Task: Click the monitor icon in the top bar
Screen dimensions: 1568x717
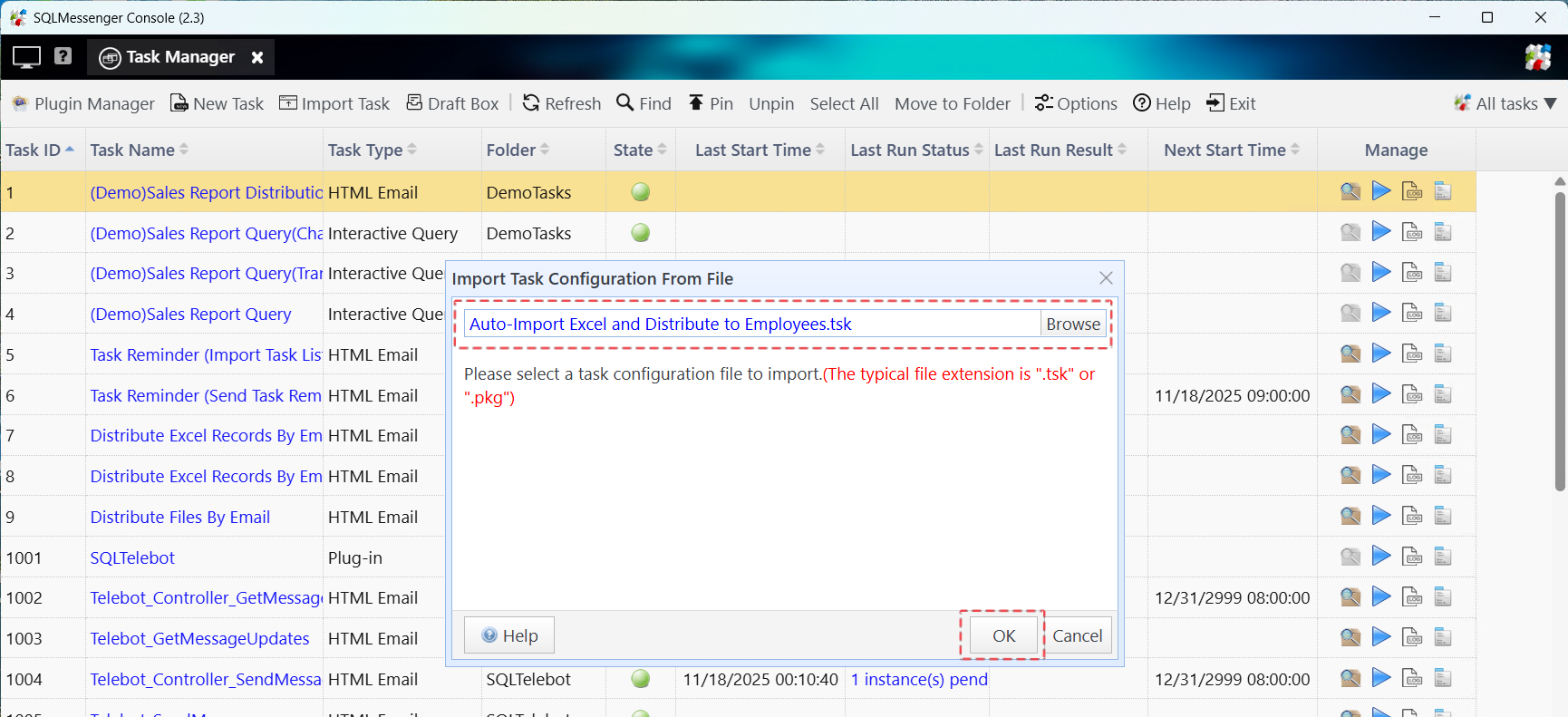Action: [x=26, y=57]
